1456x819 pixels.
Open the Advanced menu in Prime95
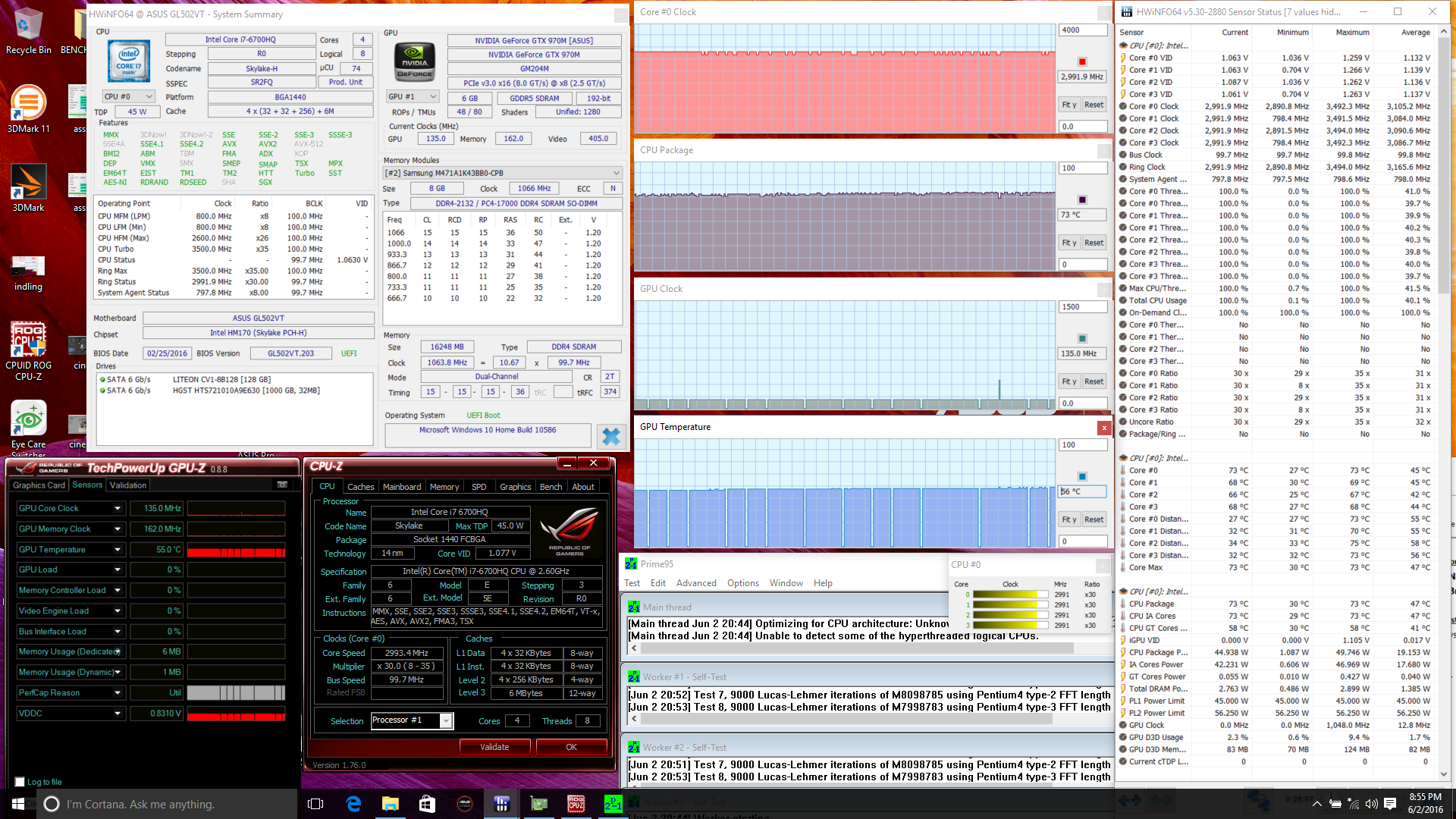pyautogui.click(x=695, y=583)
